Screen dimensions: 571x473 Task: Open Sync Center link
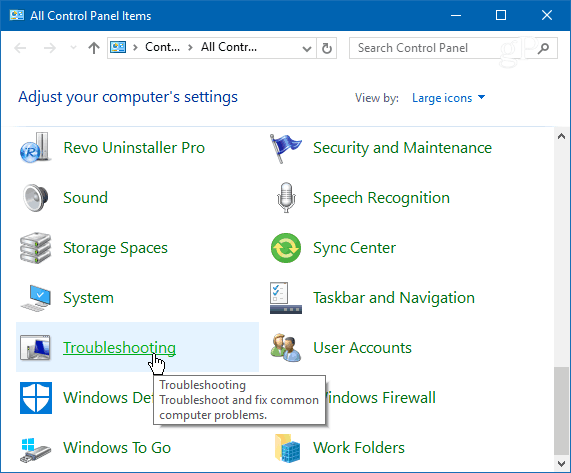tap(354, 248)
